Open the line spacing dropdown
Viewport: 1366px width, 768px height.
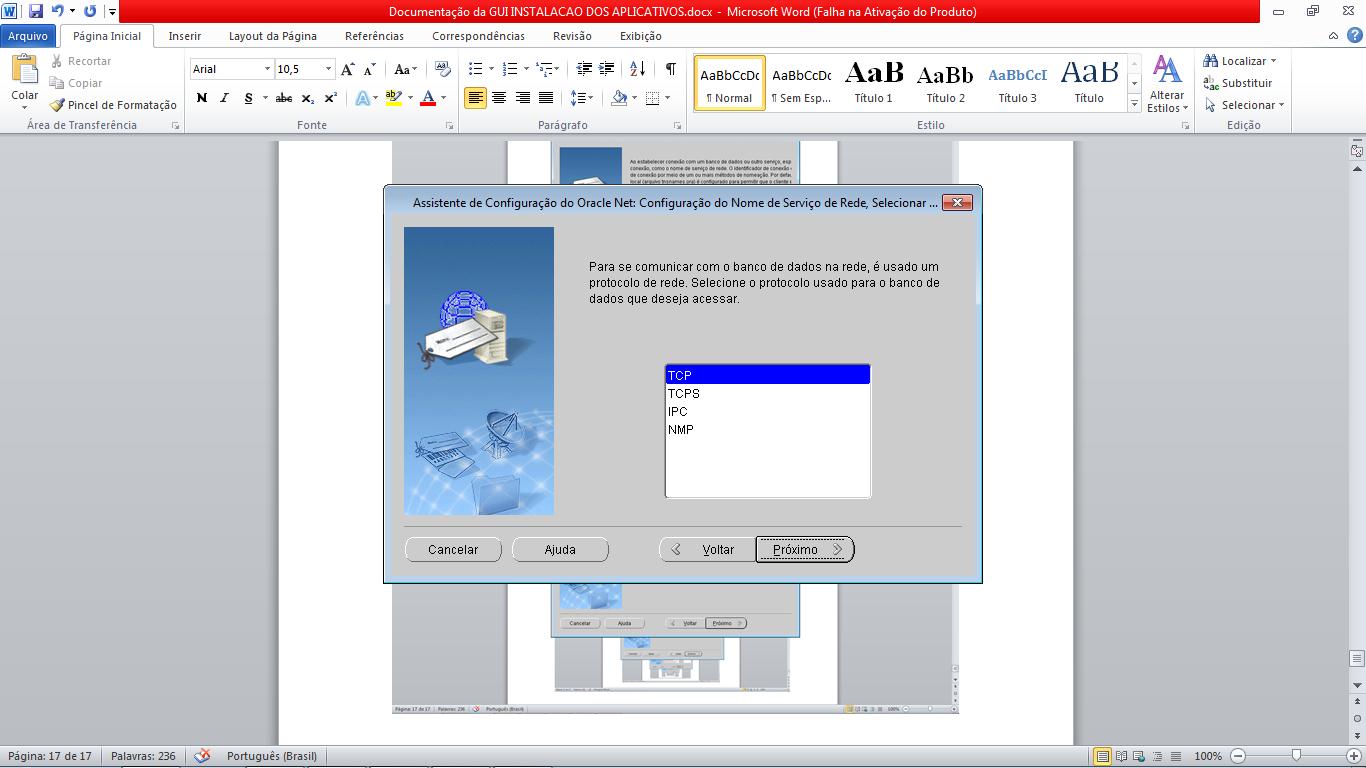pyautogui.click(x=583, y=98)
